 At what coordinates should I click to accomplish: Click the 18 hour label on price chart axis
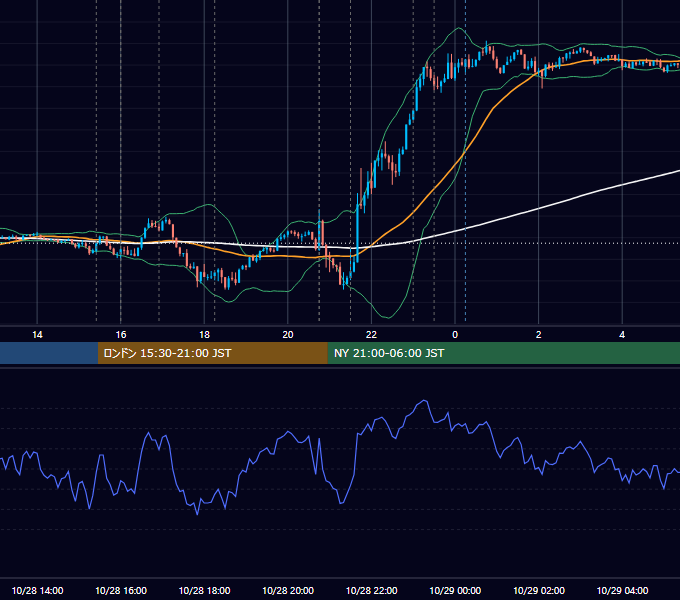point(204,335)
